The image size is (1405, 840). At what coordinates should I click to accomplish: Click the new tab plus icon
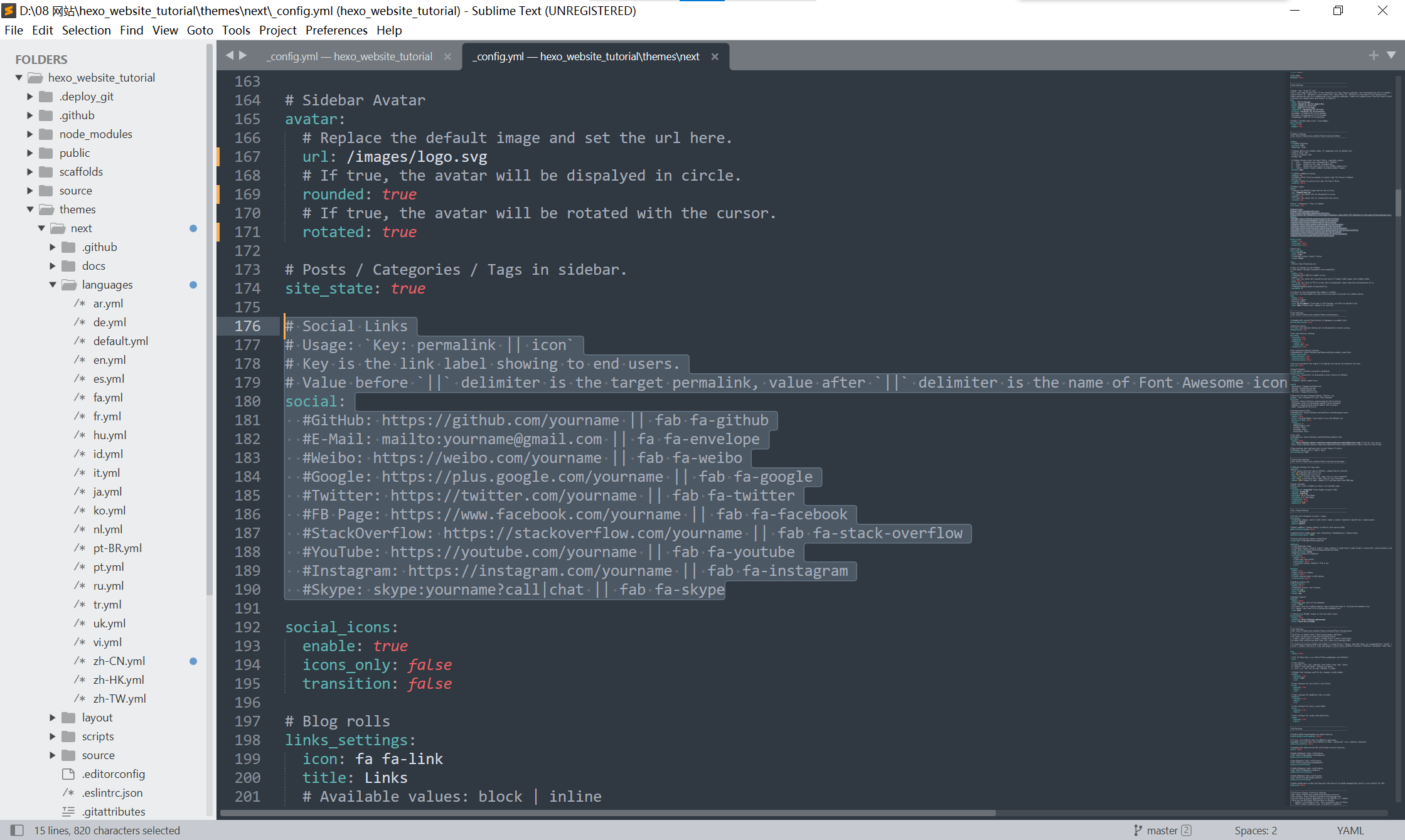1374,56
